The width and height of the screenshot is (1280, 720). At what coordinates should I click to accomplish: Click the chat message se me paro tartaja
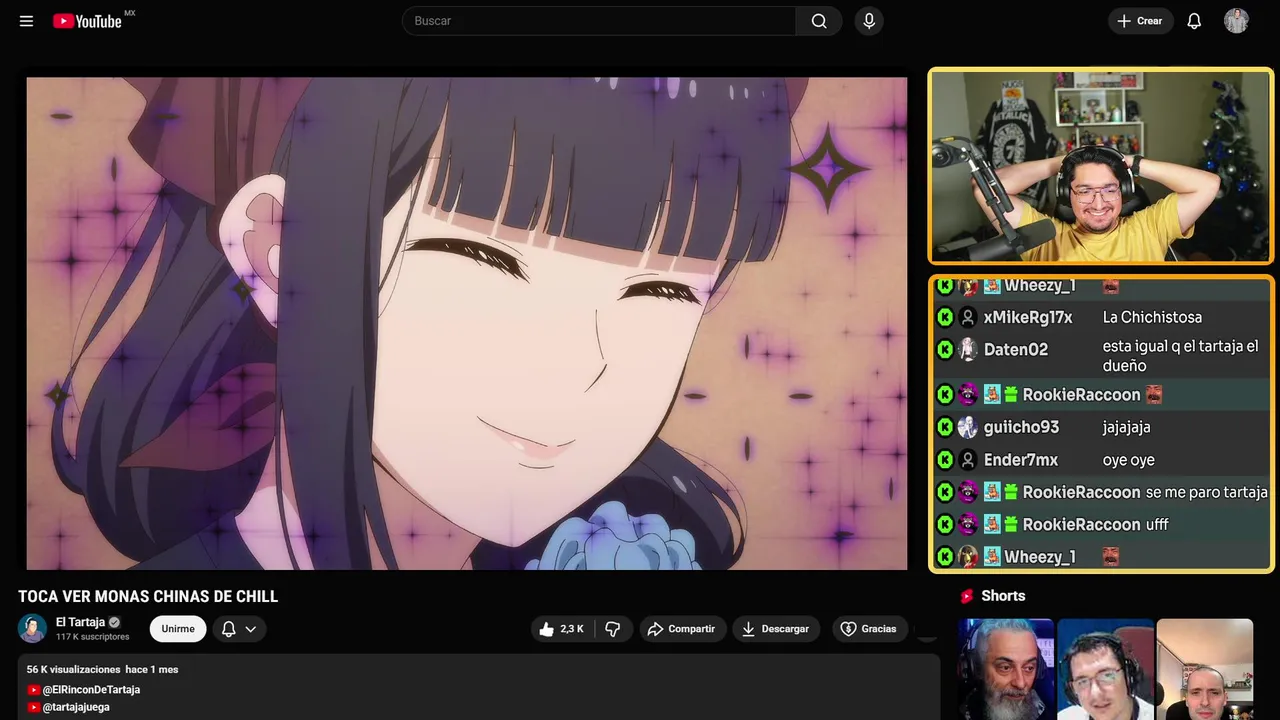pos(1207,492)
